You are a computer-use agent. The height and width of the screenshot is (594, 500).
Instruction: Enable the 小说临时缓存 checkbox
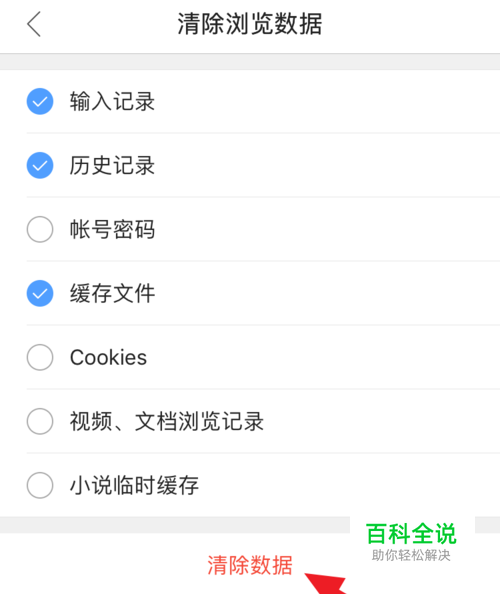40,485
